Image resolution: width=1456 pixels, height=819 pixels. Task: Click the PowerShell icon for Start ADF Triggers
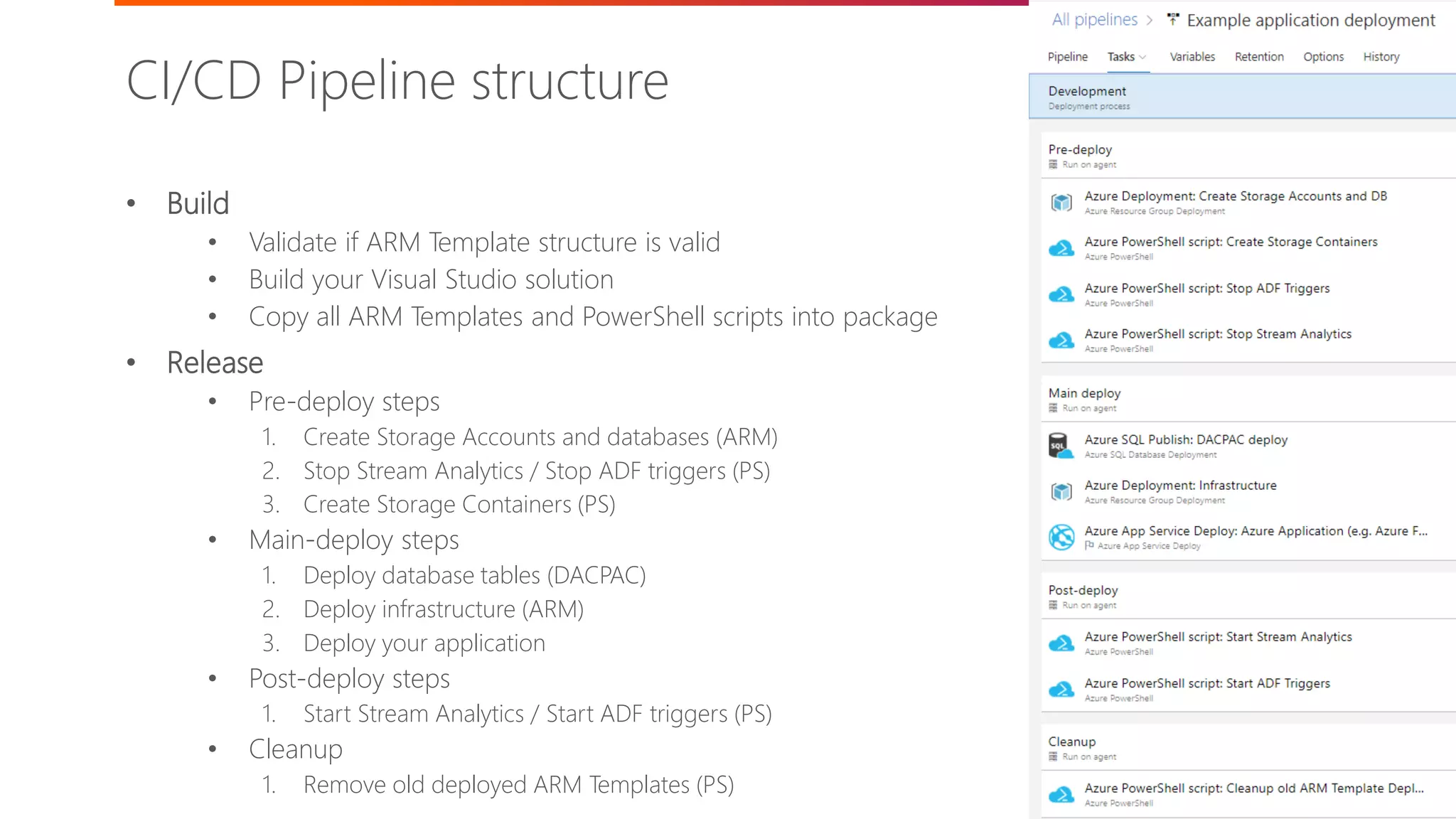tap(1061, 690)
